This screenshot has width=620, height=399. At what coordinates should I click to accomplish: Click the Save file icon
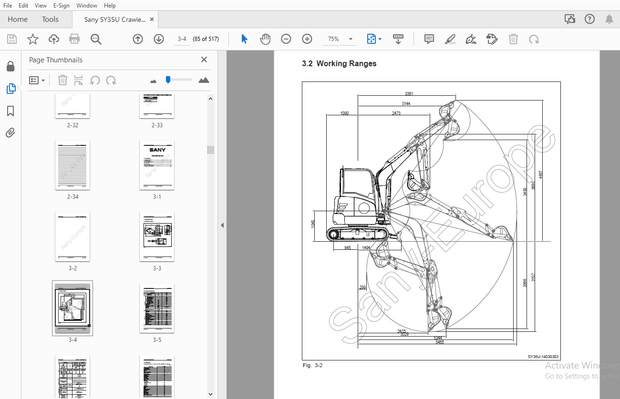12,39
